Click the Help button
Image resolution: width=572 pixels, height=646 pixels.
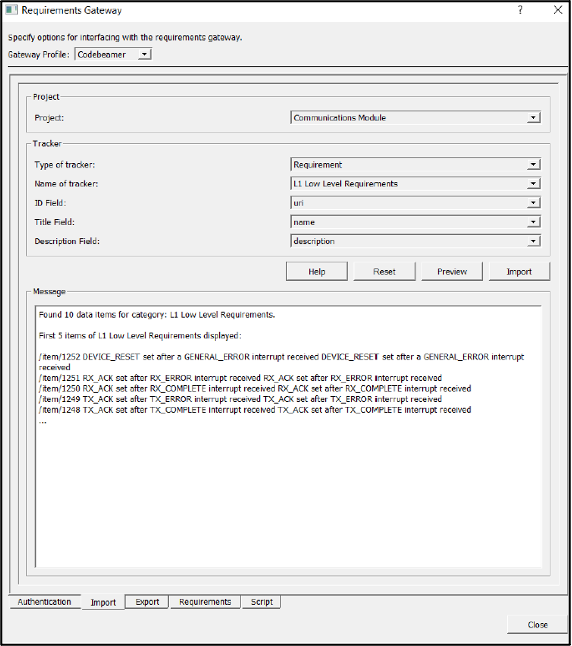coord(316,272)
